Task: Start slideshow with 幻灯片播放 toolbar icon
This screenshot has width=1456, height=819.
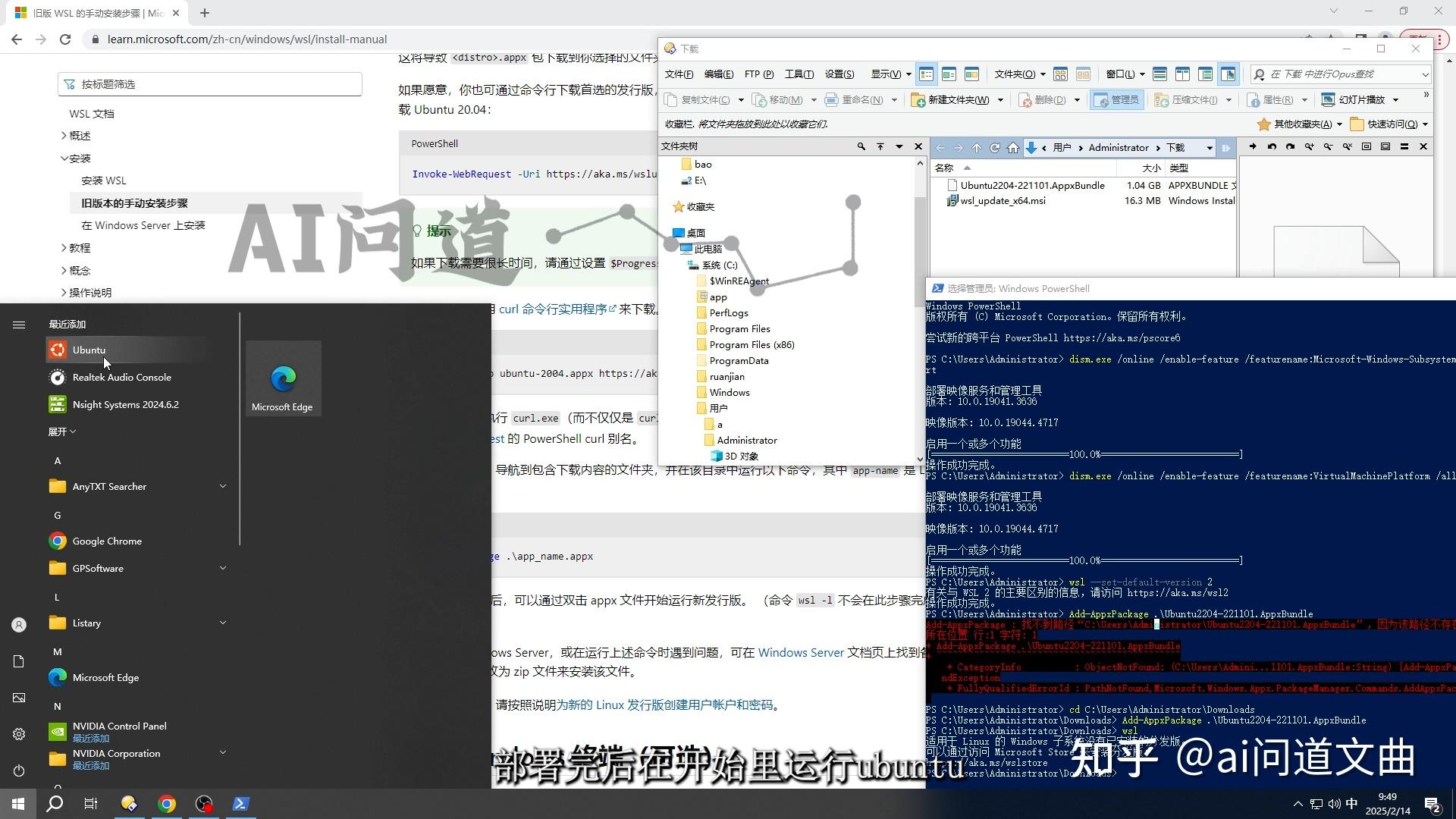Action: [1328, 99]
